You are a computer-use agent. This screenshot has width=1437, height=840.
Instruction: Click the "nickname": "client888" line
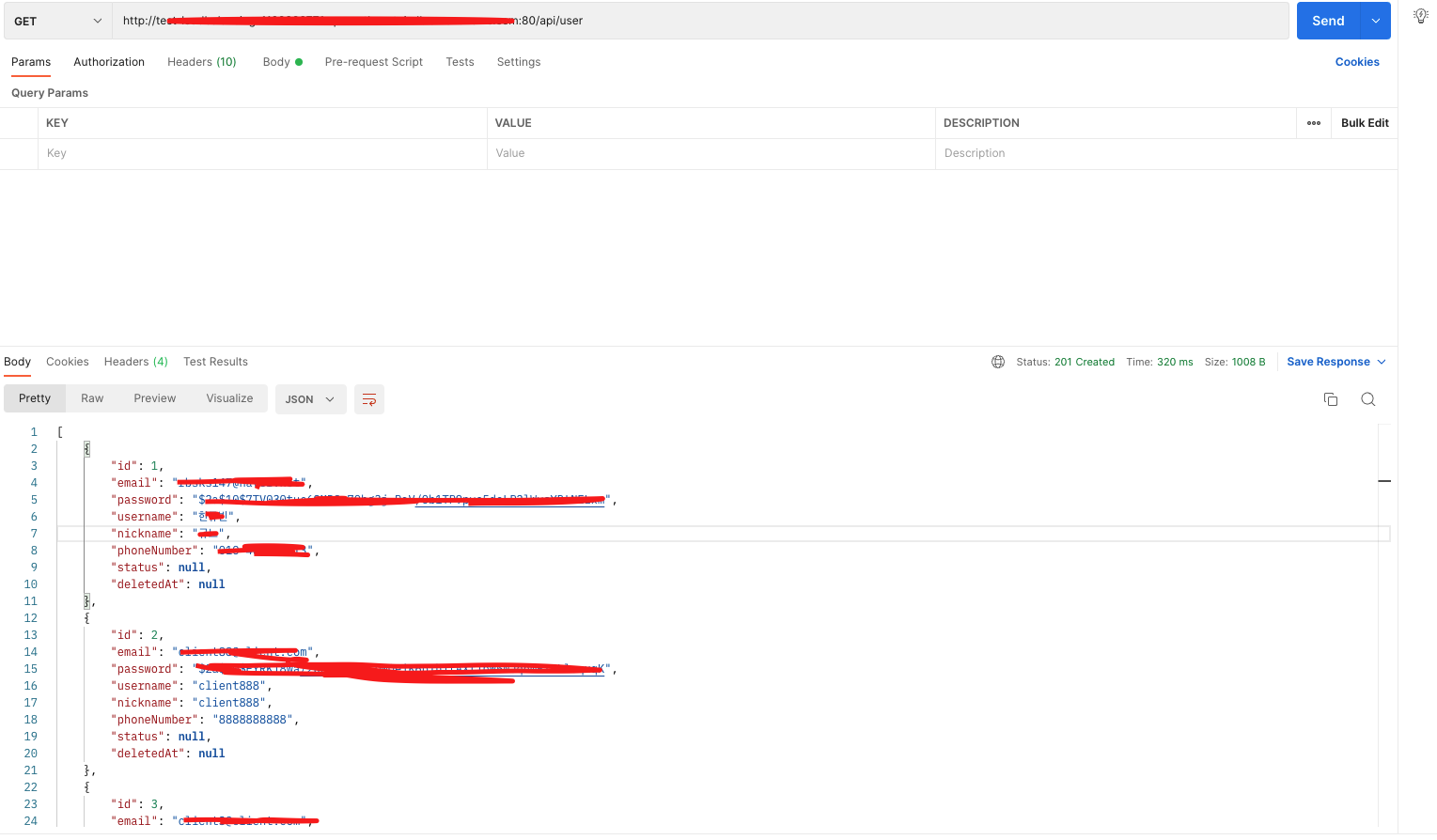coord(191,703)
